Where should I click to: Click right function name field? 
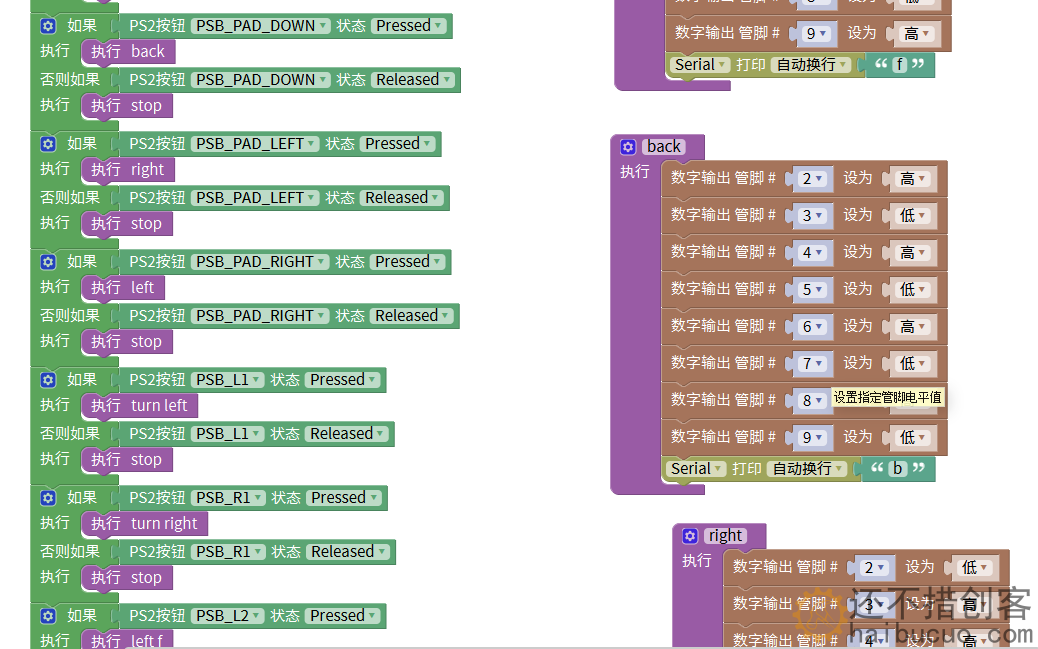726,535
